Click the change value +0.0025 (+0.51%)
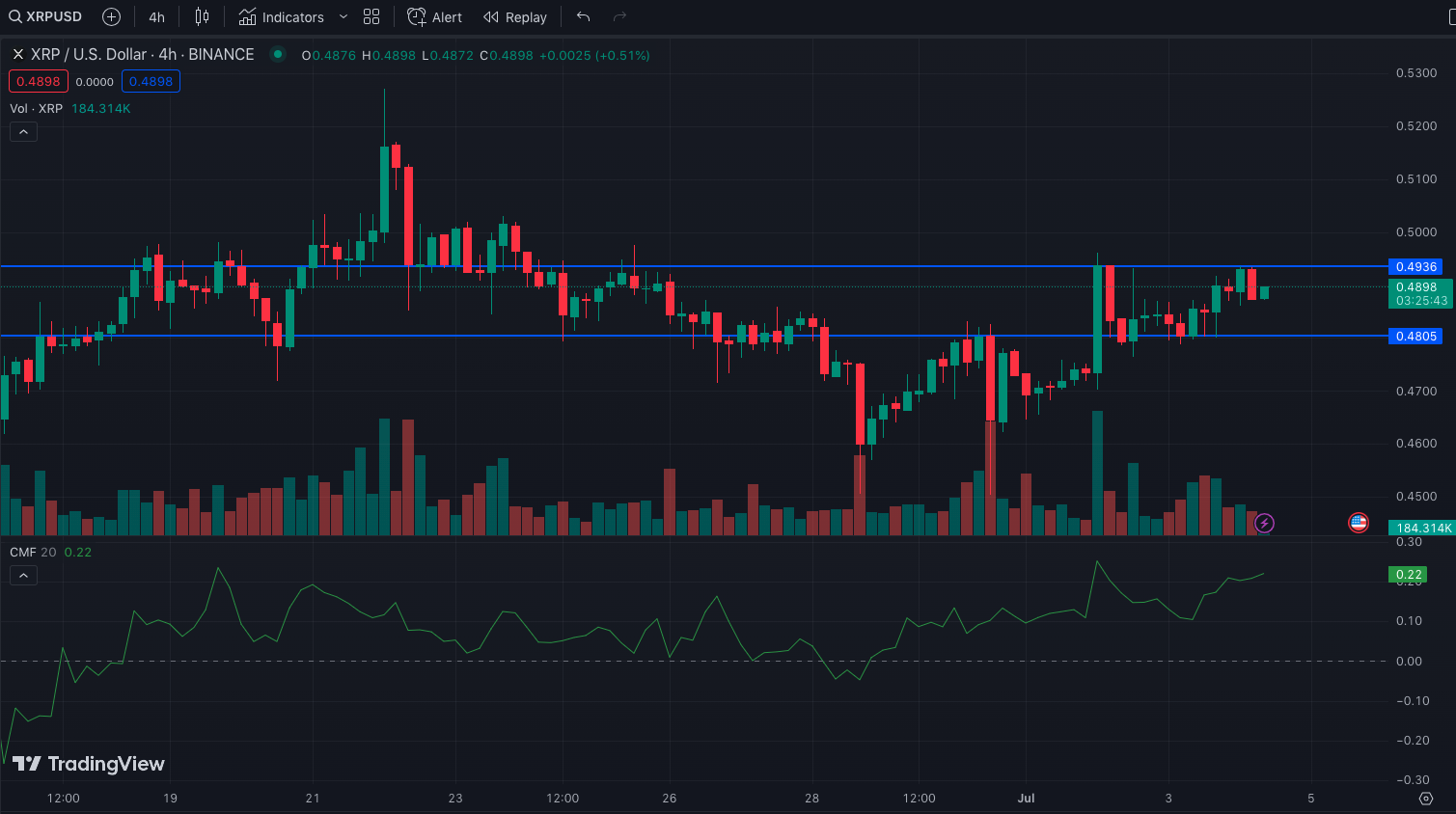 pyautogui.click(x=594, y=55)
